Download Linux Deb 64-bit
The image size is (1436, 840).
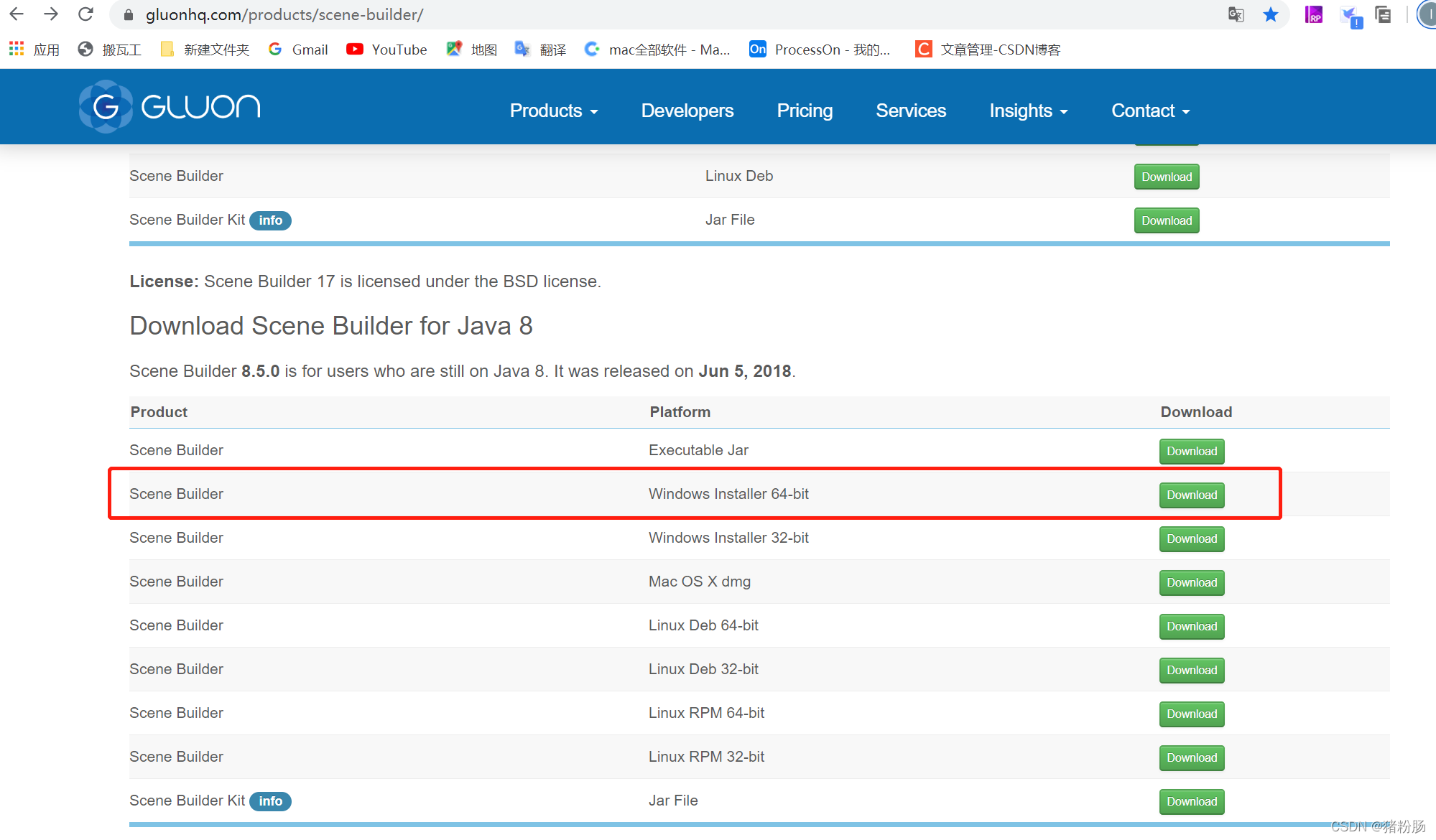pyautogui.click(x=1192, y=627)
